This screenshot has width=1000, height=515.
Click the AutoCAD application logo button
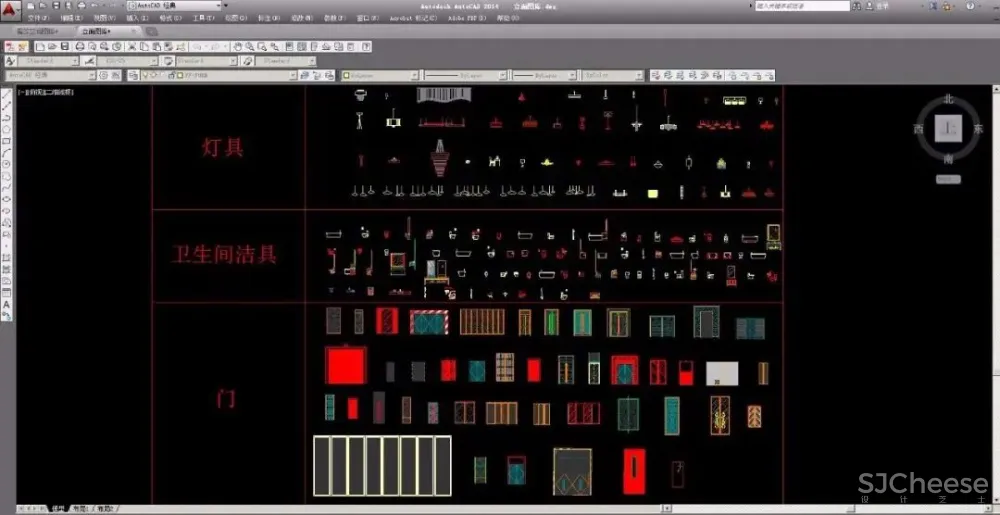point(9,9)
